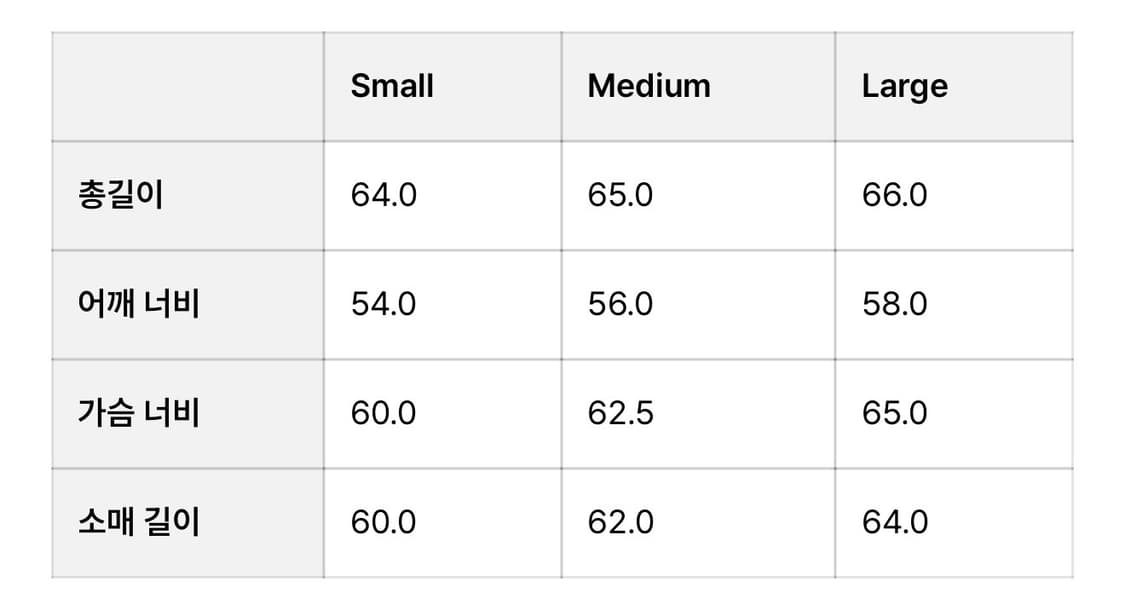Click Small 소매 길이 cell 60.0
The image size is (1125, 614).
pyautogui.click(x=383, y=522)
